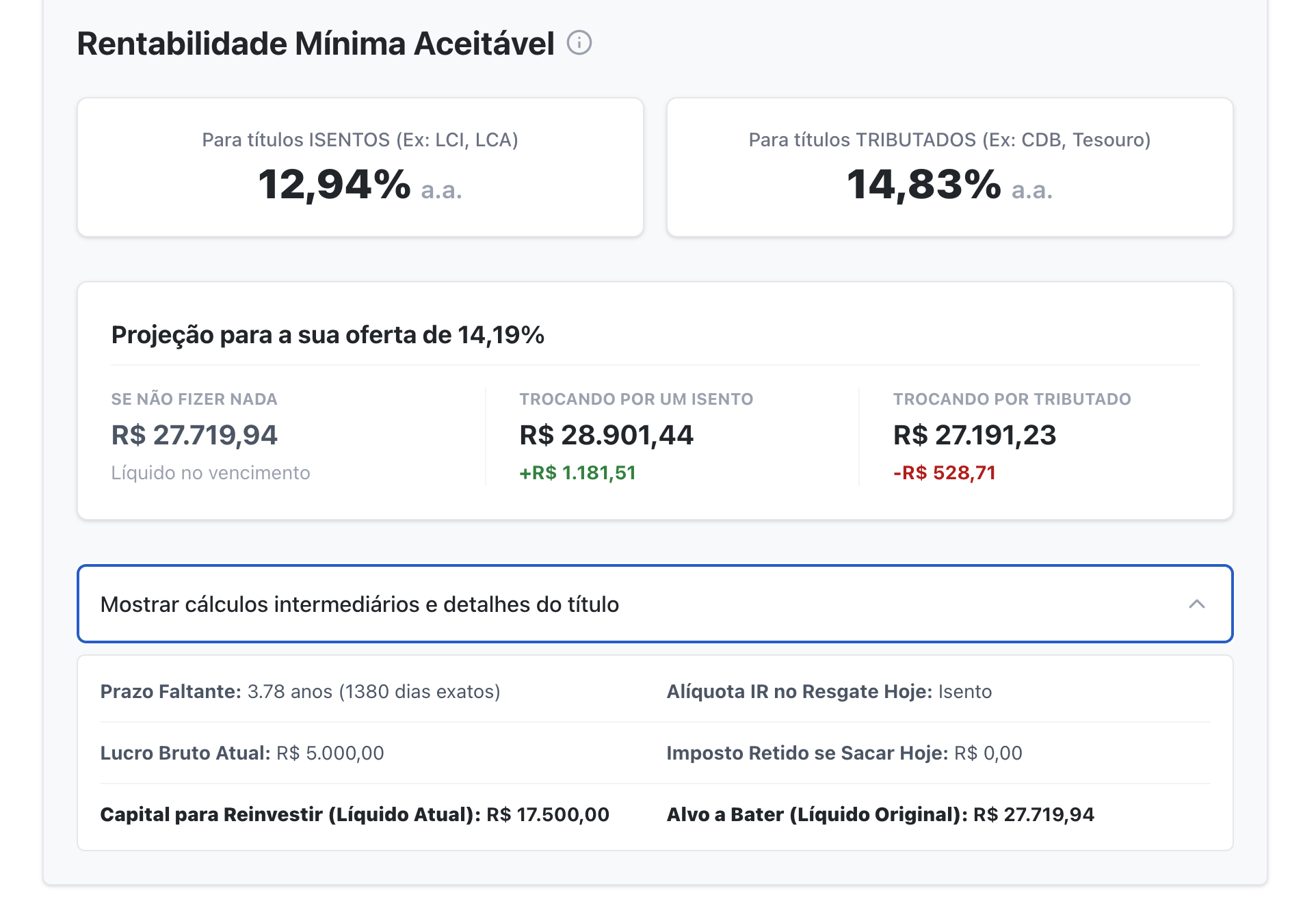Click the 'Lucro Bruto Atual' detail row
The height and width of the screenshot is (923, 1316).
click(242, 753)
